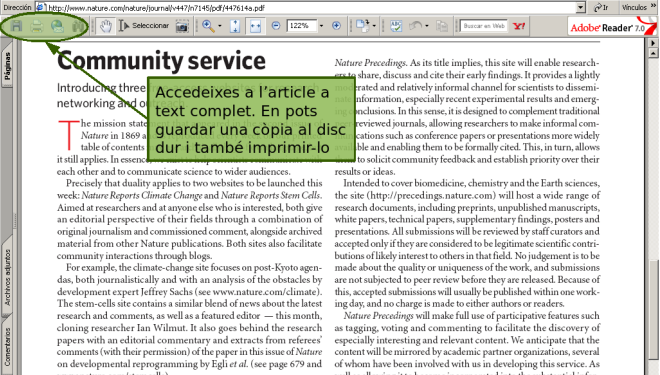
Task: Open the Páginas side tab
Action: pyautogui.click(x=7, y=66)
